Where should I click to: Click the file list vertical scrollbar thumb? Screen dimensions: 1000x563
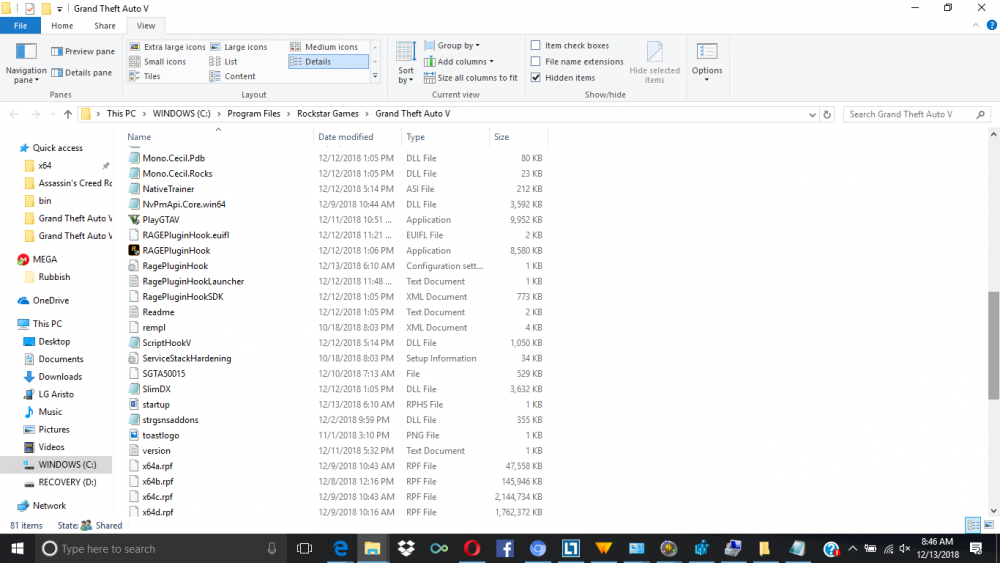993,345
